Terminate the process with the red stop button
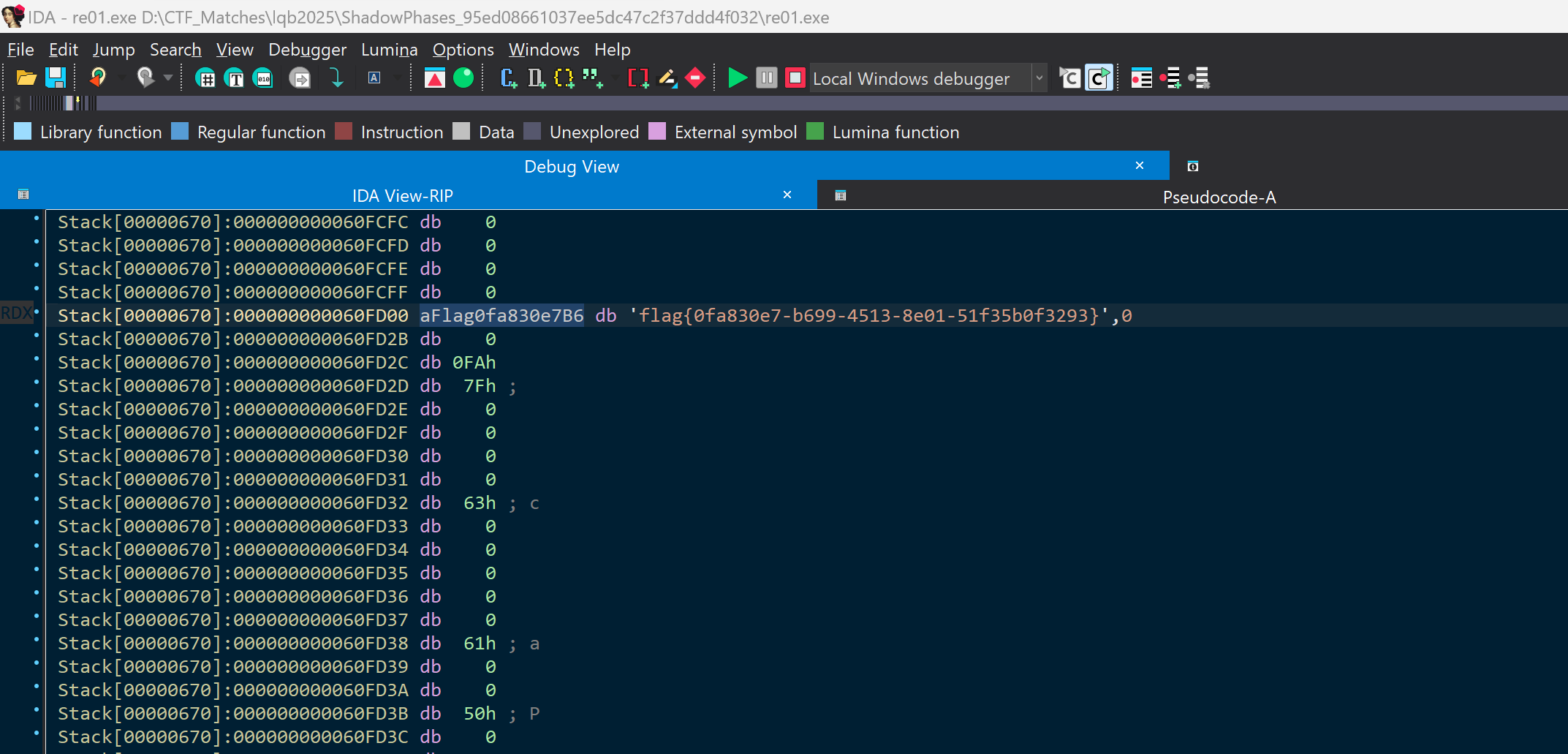This screenshot has width=1568, height=754. pyautogui.click(x=795, y=78)
